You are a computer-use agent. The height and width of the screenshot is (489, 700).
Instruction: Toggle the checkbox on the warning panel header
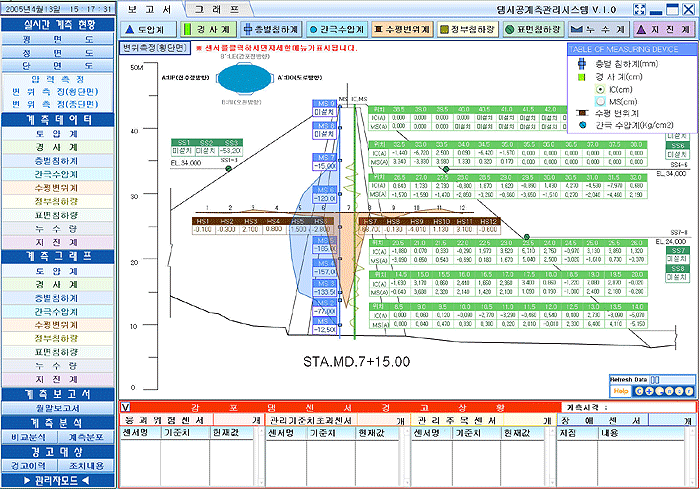tap(124, 407)
